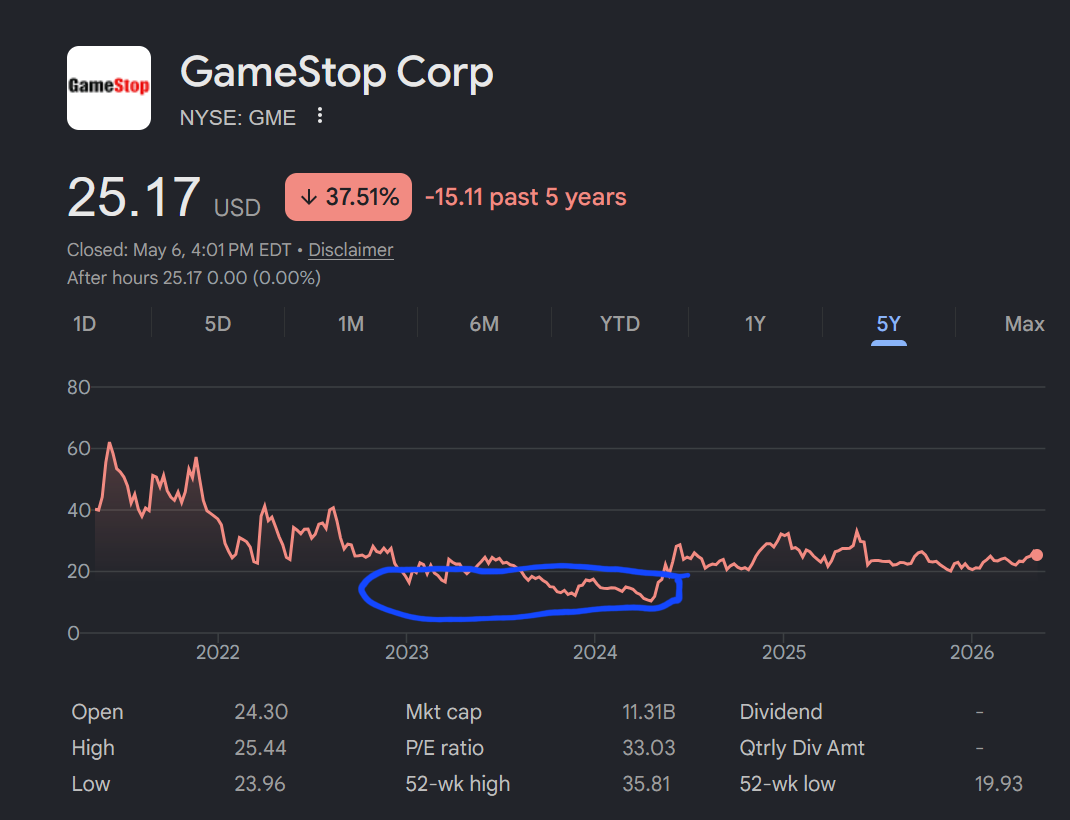Show the 1Y chart range

(755, 323)
